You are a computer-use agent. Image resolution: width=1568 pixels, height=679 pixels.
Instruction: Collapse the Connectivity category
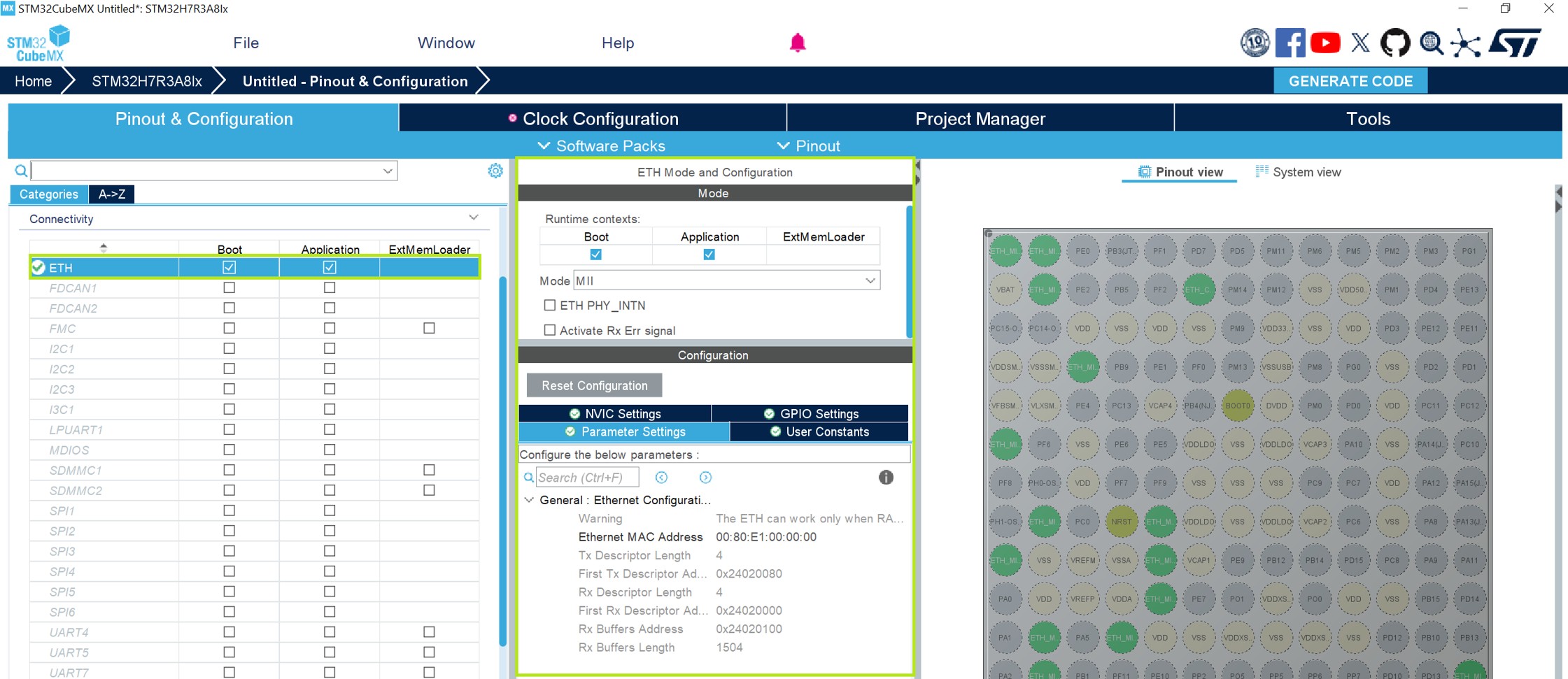click(x=474, y=218)
